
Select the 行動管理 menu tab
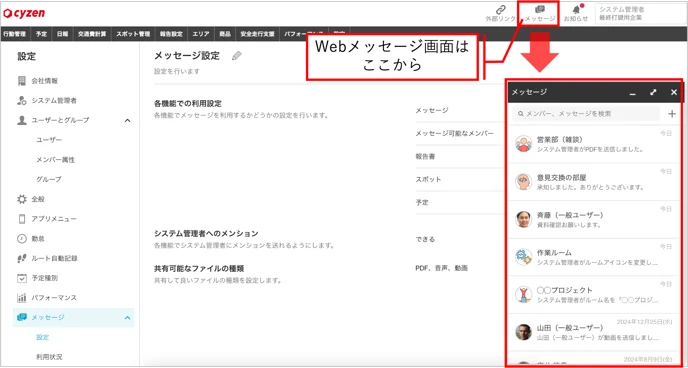[14, 33]
